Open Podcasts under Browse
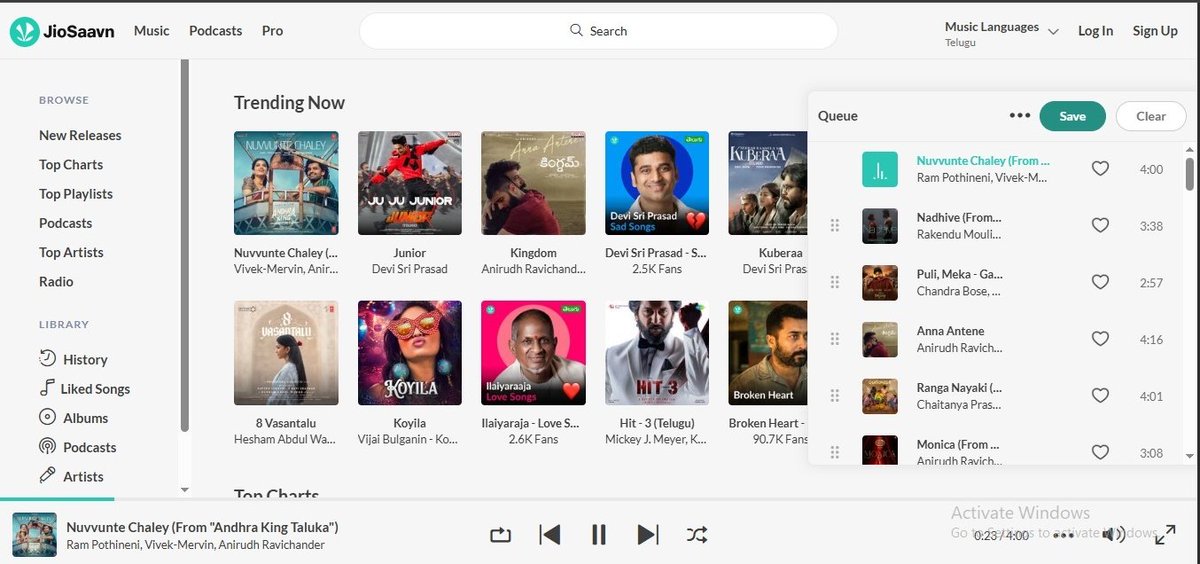This screenshot has height=564, width=1200. pos(65,223)
